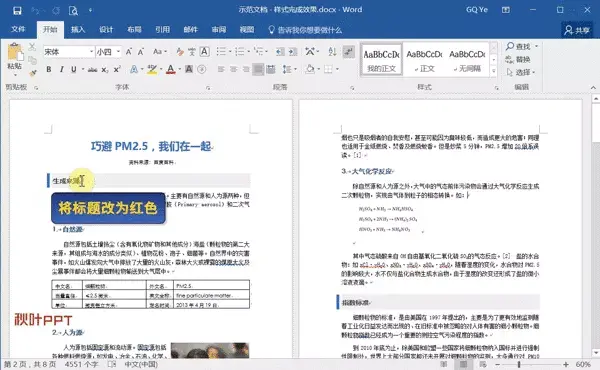Click the Enclosed Characters icon

tap(202, 69)
